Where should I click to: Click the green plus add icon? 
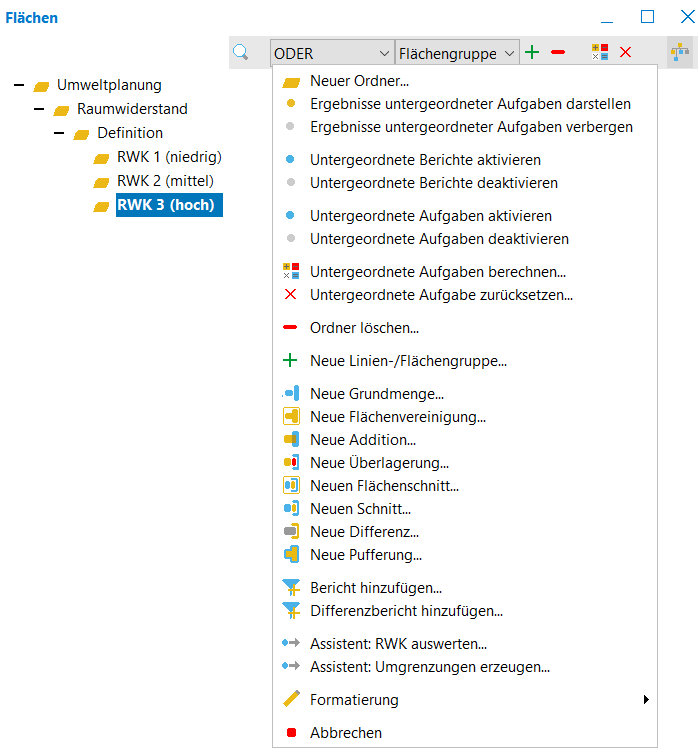[532, 53]
